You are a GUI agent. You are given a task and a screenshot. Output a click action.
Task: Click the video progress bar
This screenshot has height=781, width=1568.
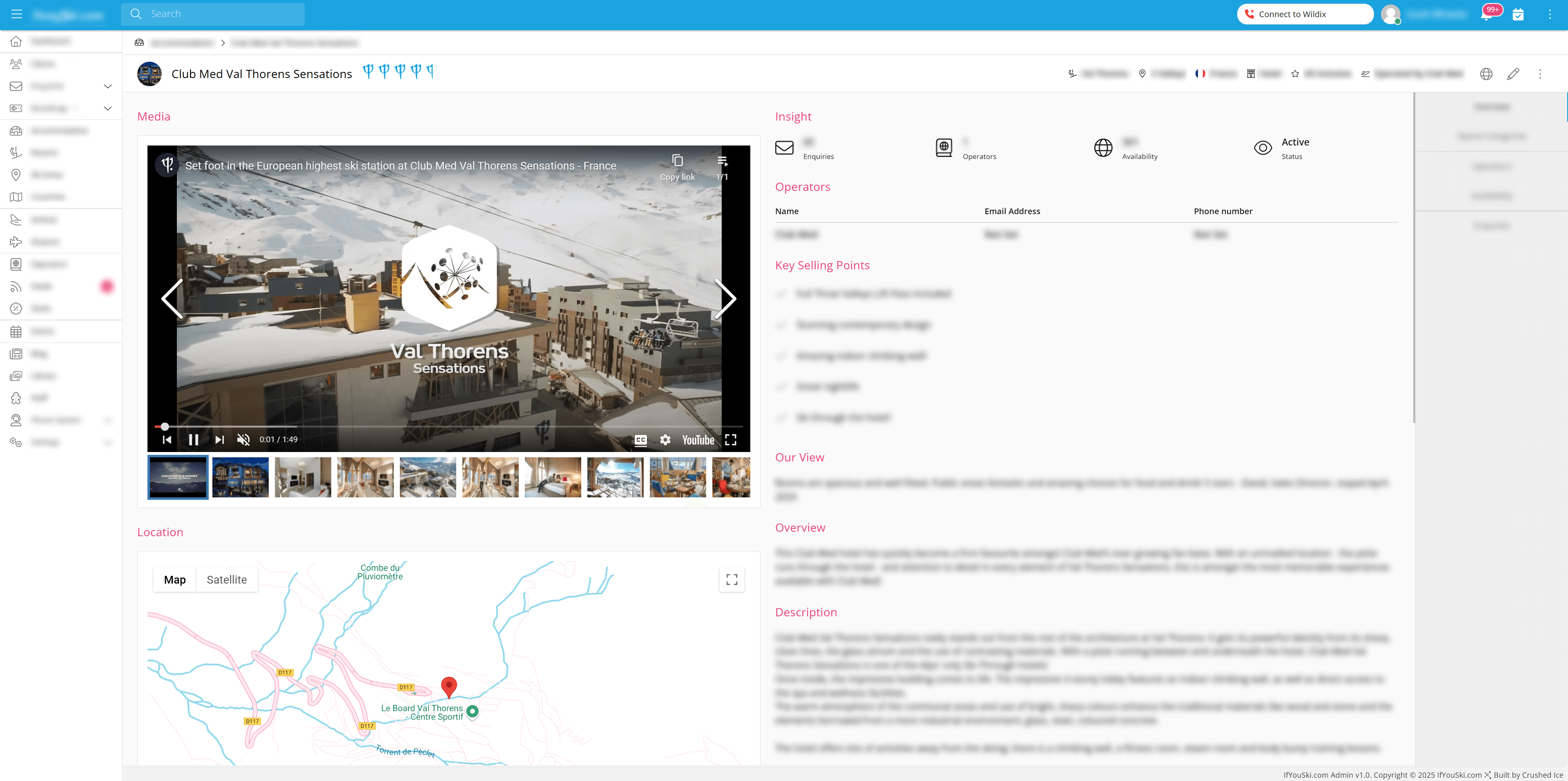(x=448, y=426)
